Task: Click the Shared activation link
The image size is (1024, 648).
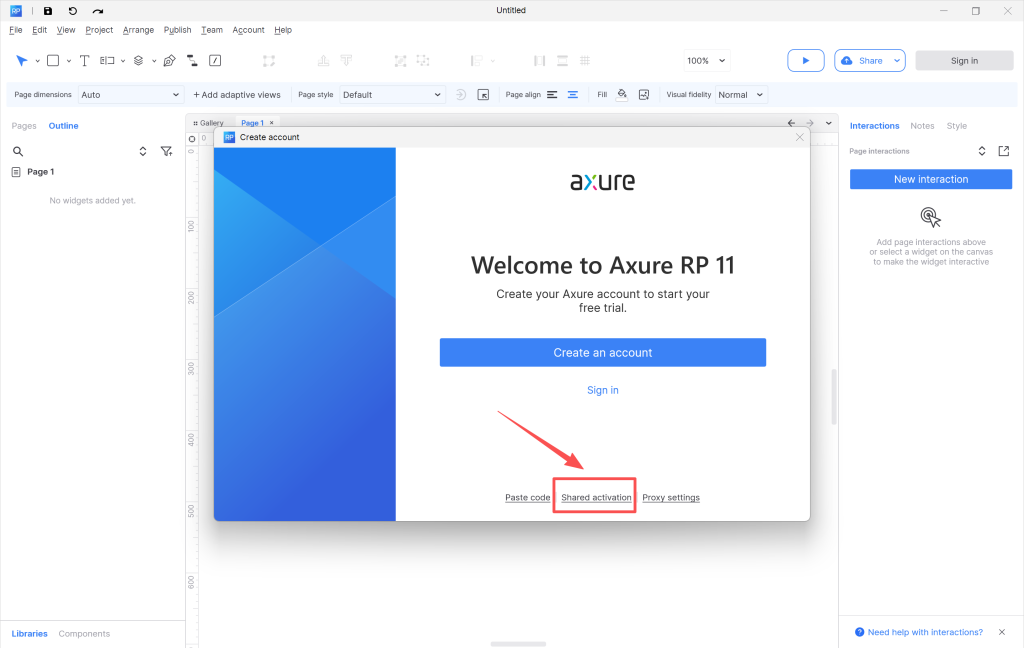Action: [596, 498]
